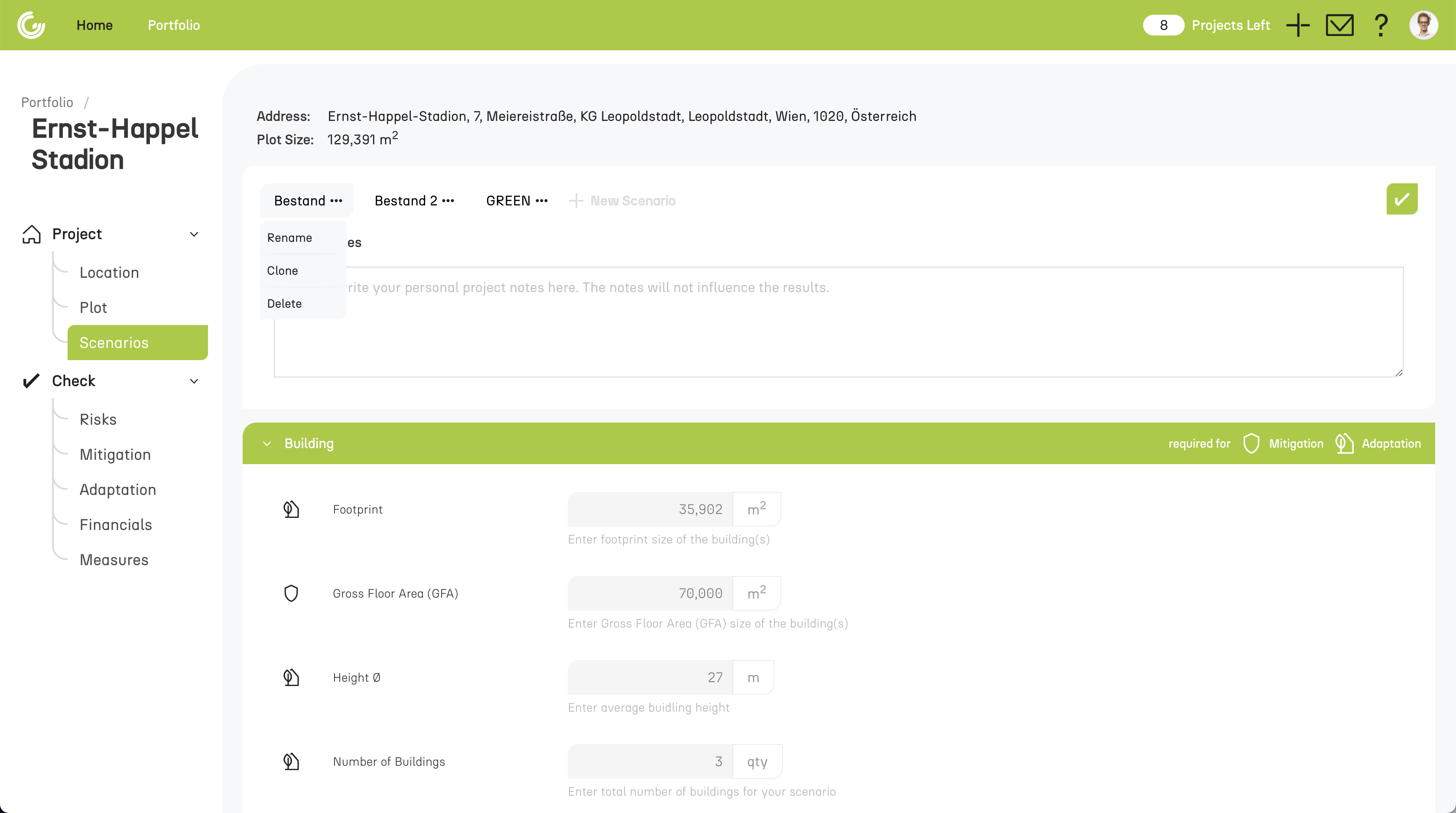Click the address text line

point(622,116)
